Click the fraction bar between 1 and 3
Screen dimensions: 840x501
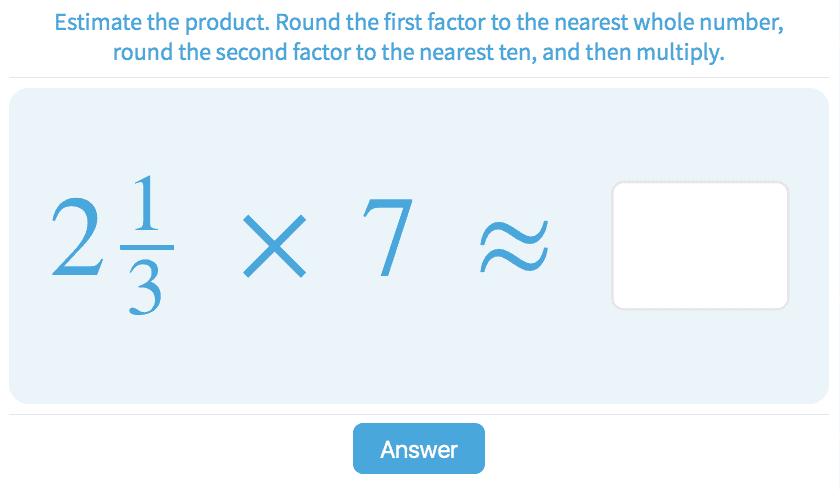coord(146,247)
